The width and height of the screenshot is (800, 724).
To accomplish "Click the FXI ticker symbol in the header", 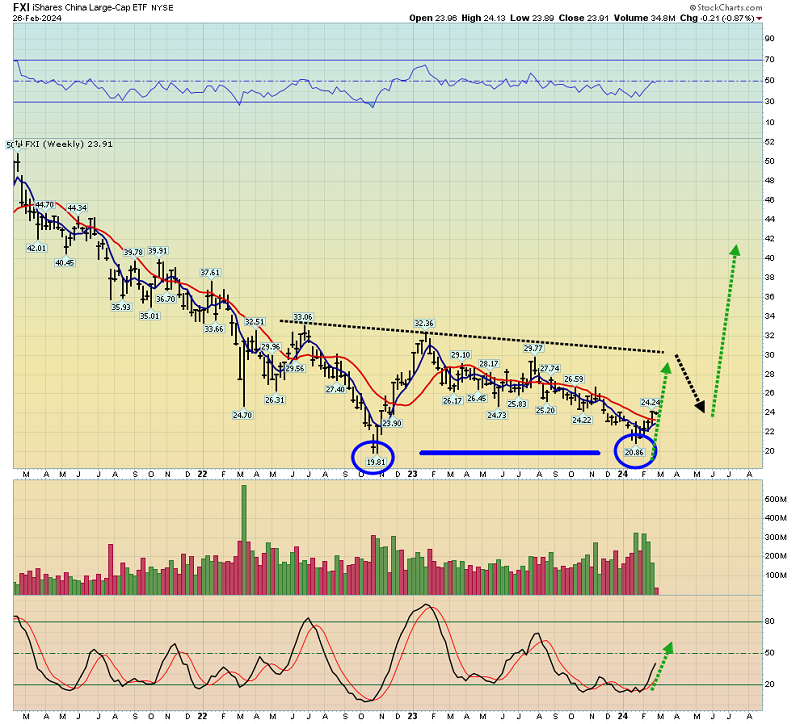I will tap(21, 7).
